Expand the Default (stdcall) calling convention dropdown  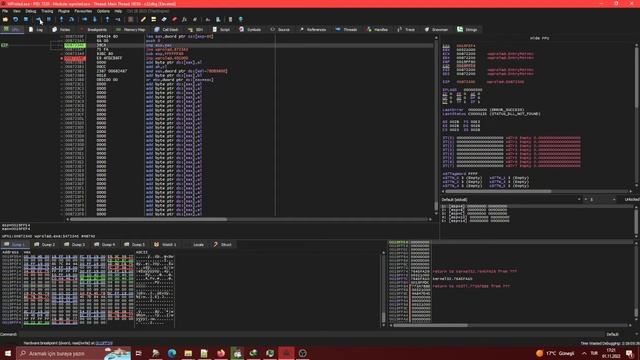tap(511, 200)
